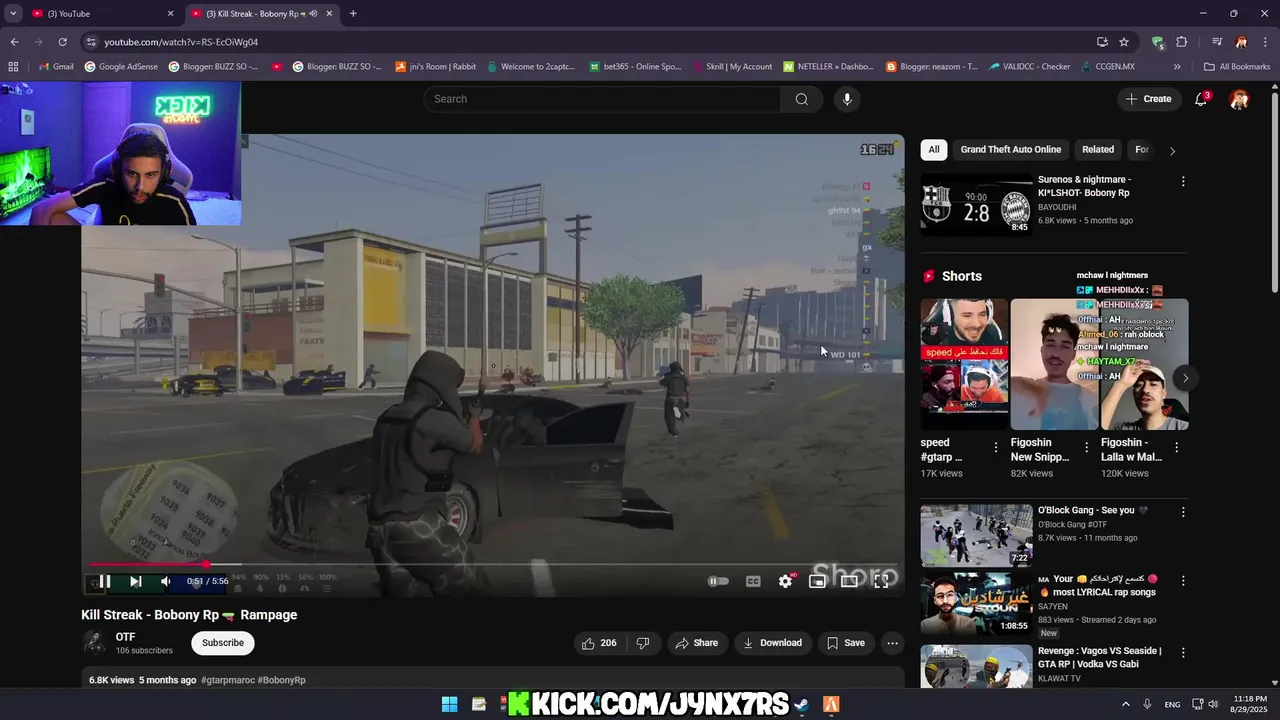
Task: Open taskbar clock showing 11:18 PM
Action: coord(1250,704)
